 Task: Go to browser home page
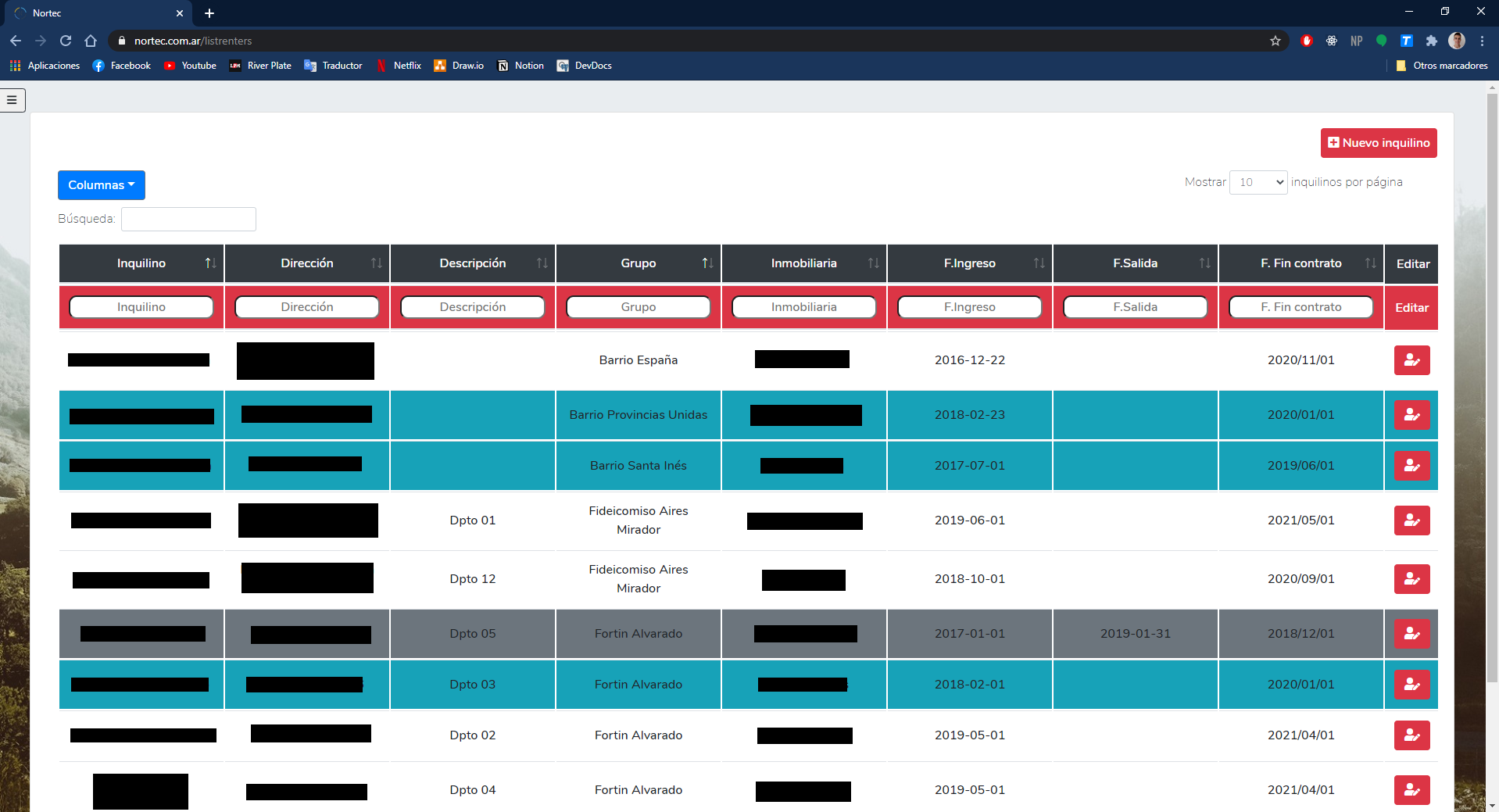[91, 41]
